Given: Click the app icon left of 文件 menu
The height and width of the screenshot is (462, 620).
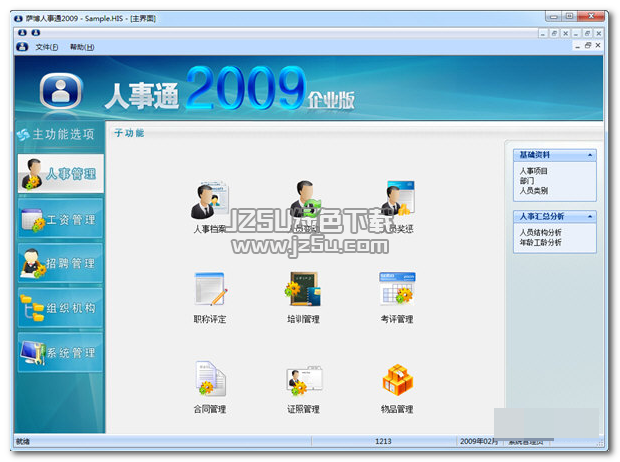Looking at the screenshot, I should pos(22,47).
